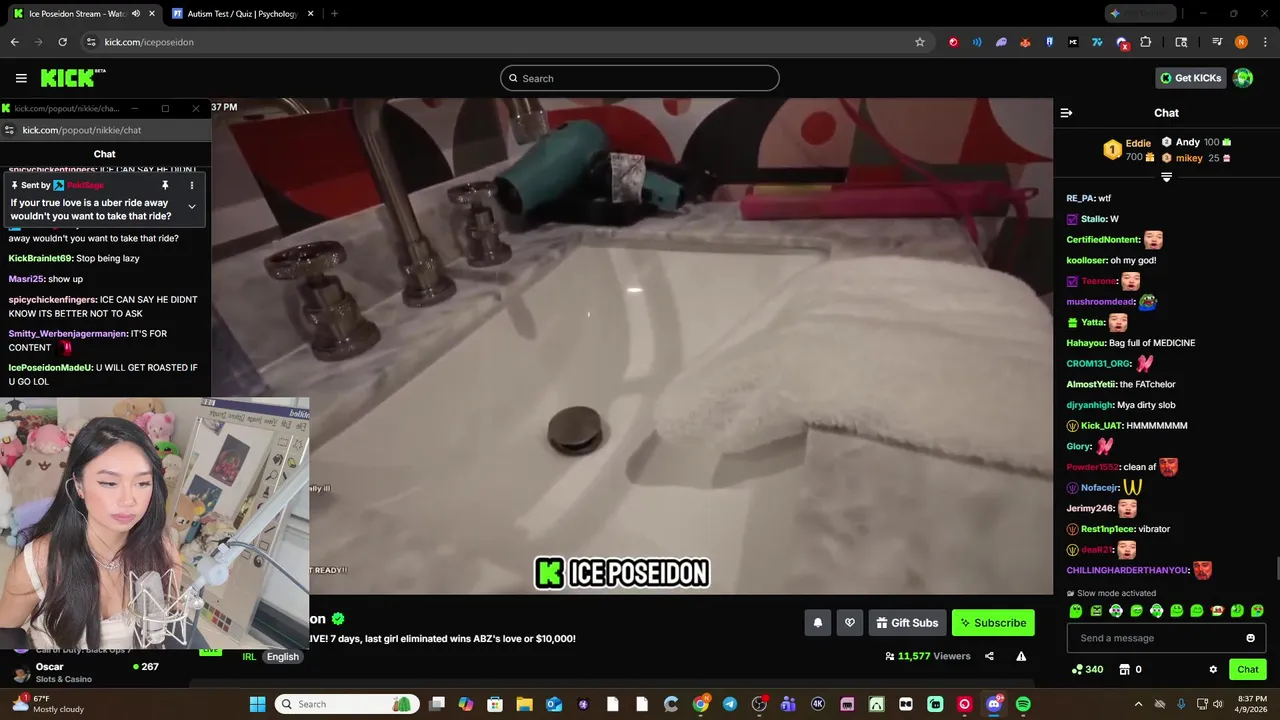Follow channel with the heart icon

850,623
